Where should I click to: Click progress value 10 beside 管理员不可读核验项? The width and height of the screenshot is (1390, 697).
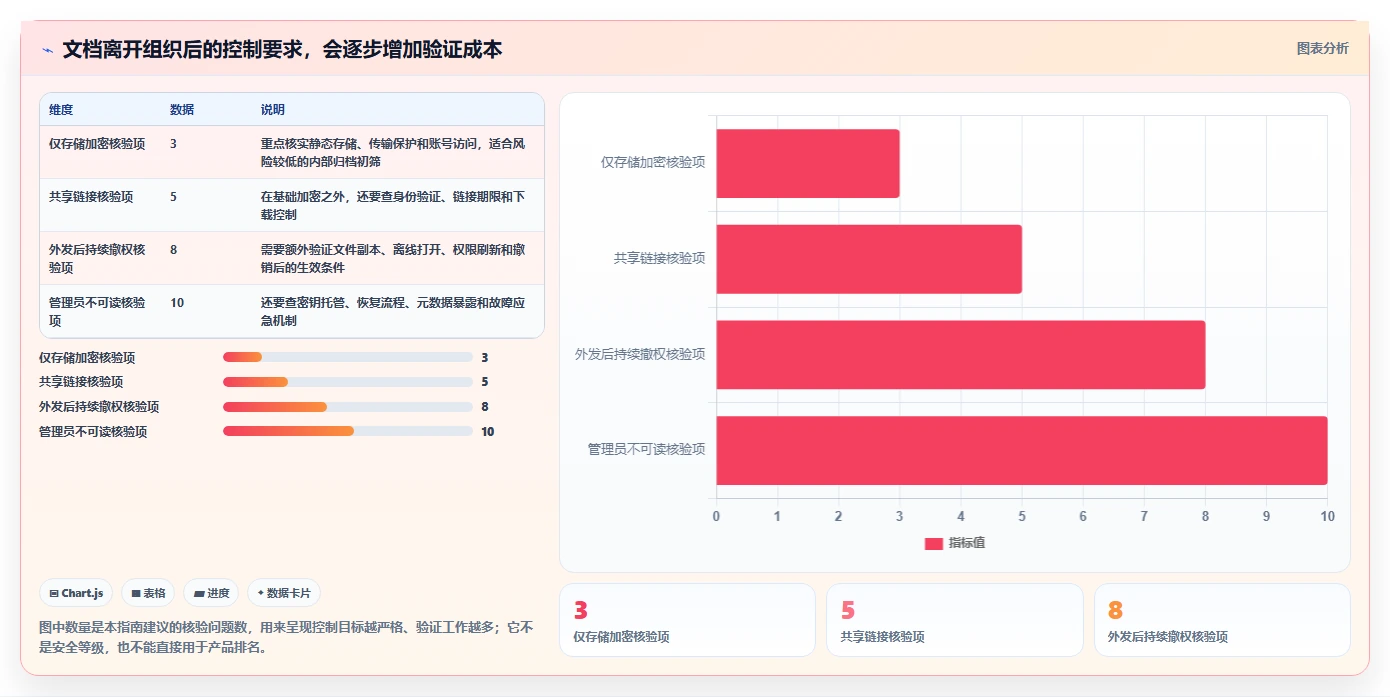click(x=488, y=432)
